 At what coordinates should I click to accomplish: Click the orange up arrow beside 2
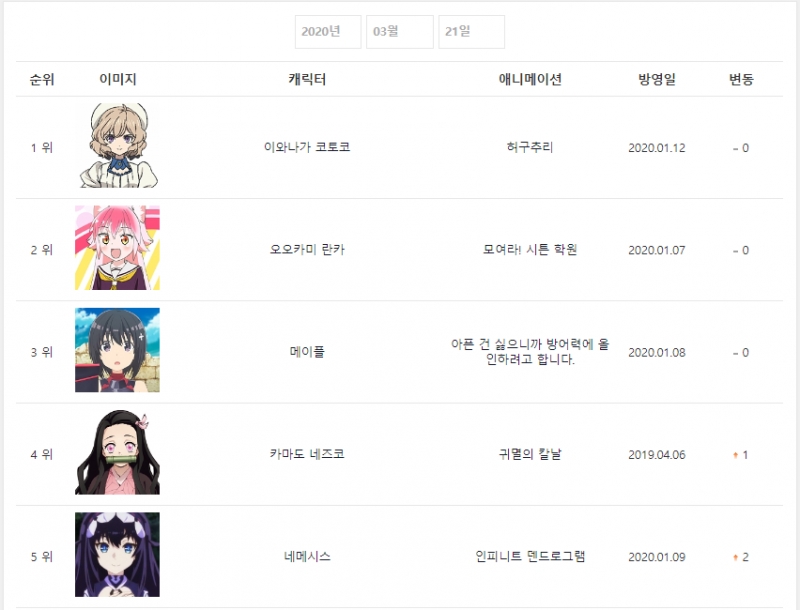[735, 557]
